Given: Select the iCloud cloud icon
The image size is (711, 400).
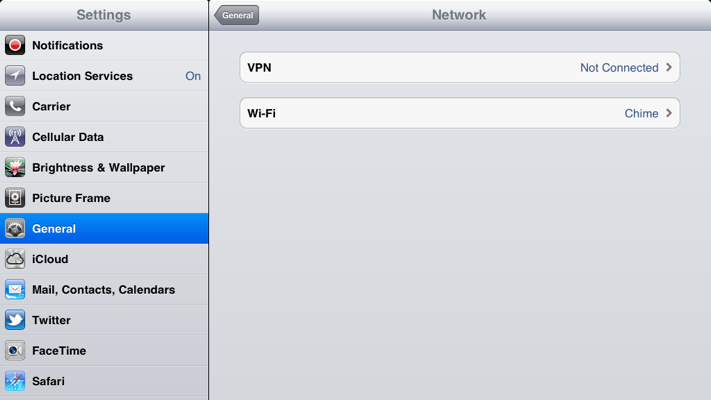Looking at the screenshot, I should (x=15, y=259).
